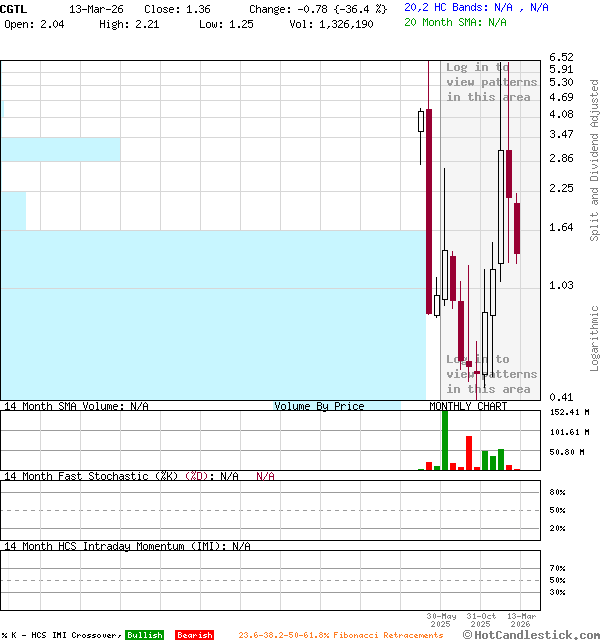This screenshot has height=640, width=600.
Task: Click the tall white candlestick near 2.86
Action: [501, 207]
